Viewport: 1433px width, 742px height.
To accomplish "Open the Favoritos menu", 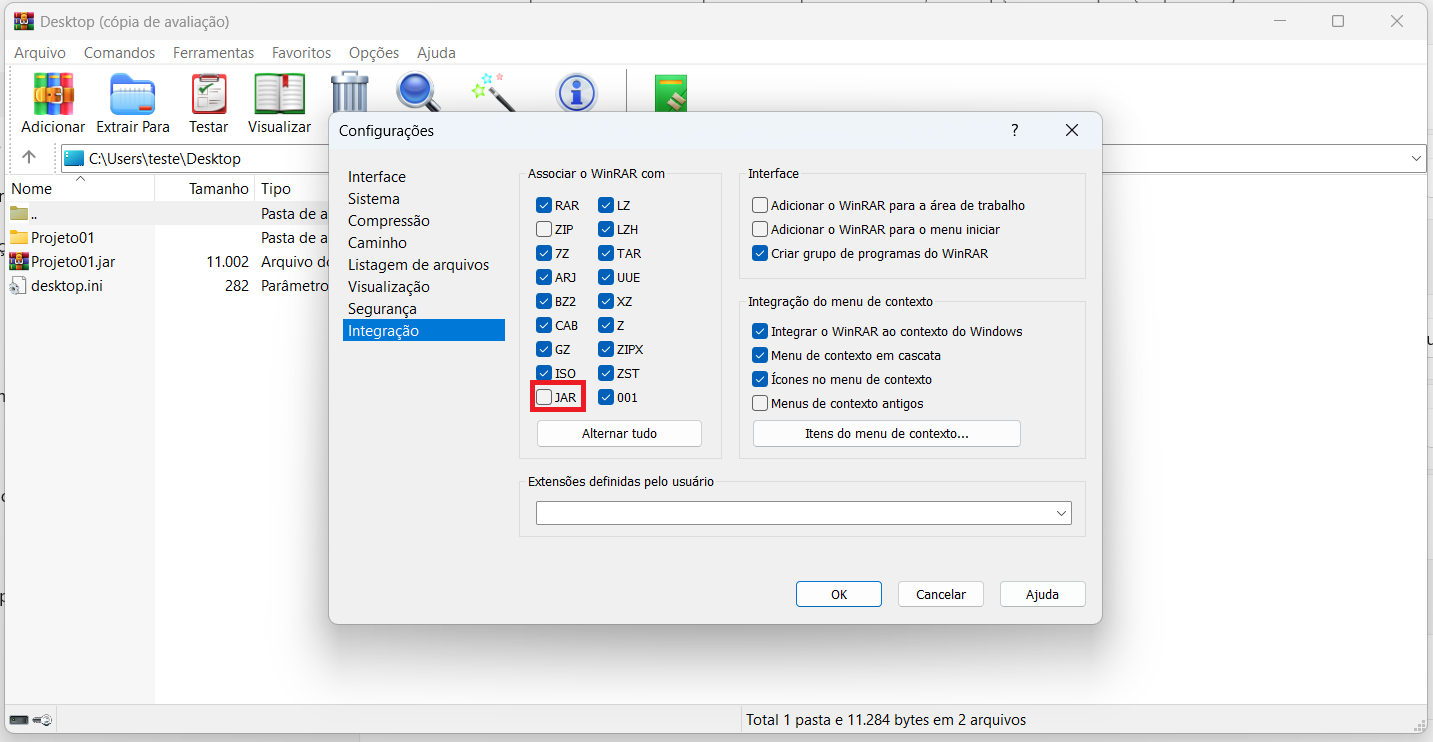I will [301, 53].
